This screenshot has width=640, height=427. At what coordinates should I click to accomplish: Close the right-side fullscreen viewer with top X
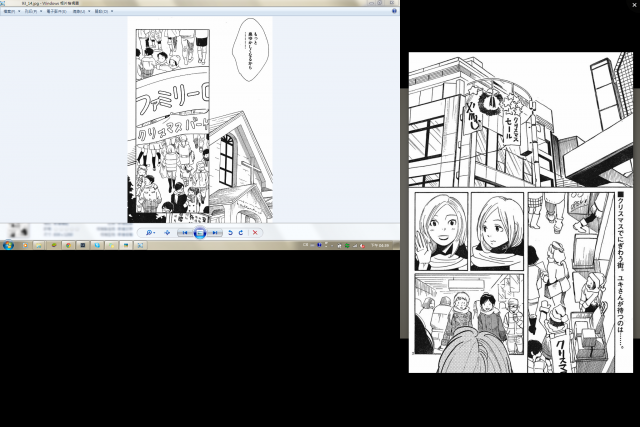point(635,4)
